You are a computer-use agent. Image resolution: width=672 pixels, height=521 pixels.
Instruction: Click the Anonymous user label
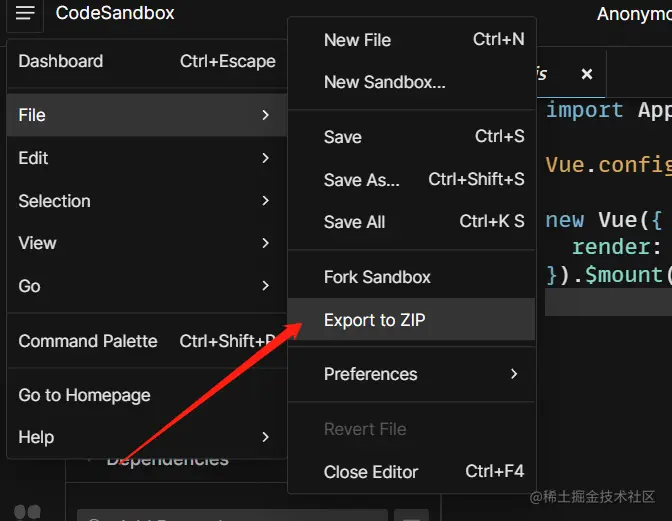point(634,14)
